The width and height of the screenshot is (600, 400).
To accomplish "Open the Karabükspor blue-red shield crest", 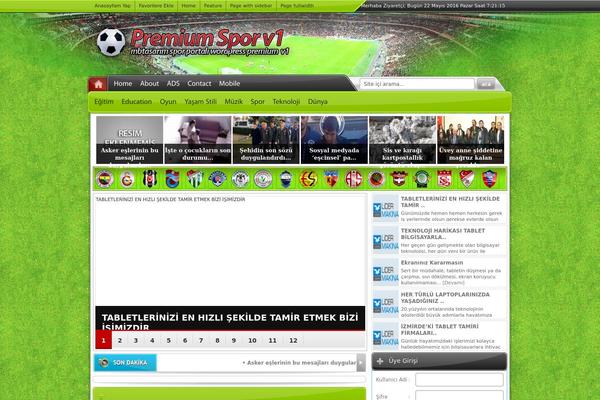I will point(489,179).
